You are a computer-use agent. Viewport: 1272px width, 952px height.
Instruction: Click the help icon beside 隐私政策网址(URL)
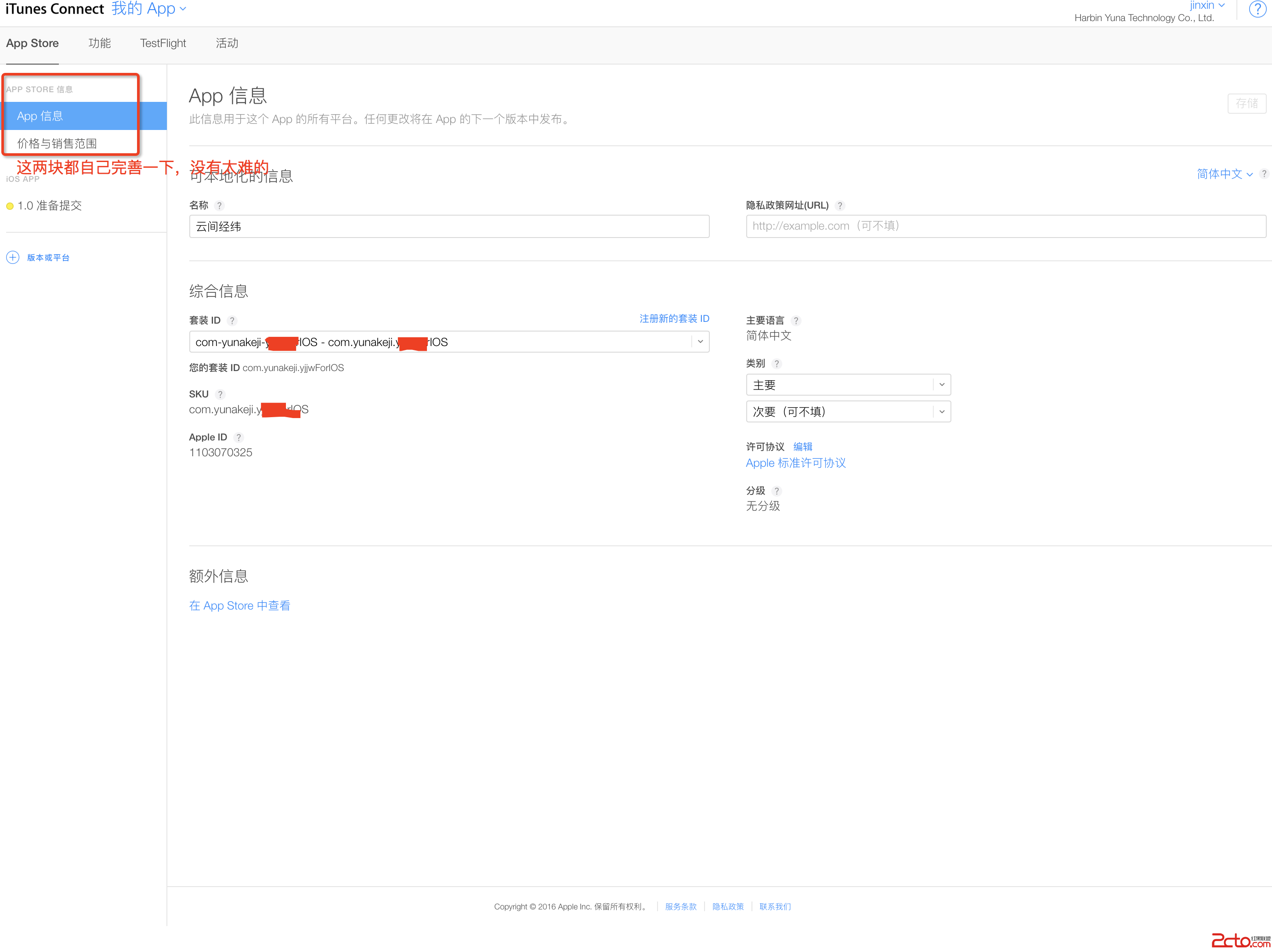pos(839,206)
